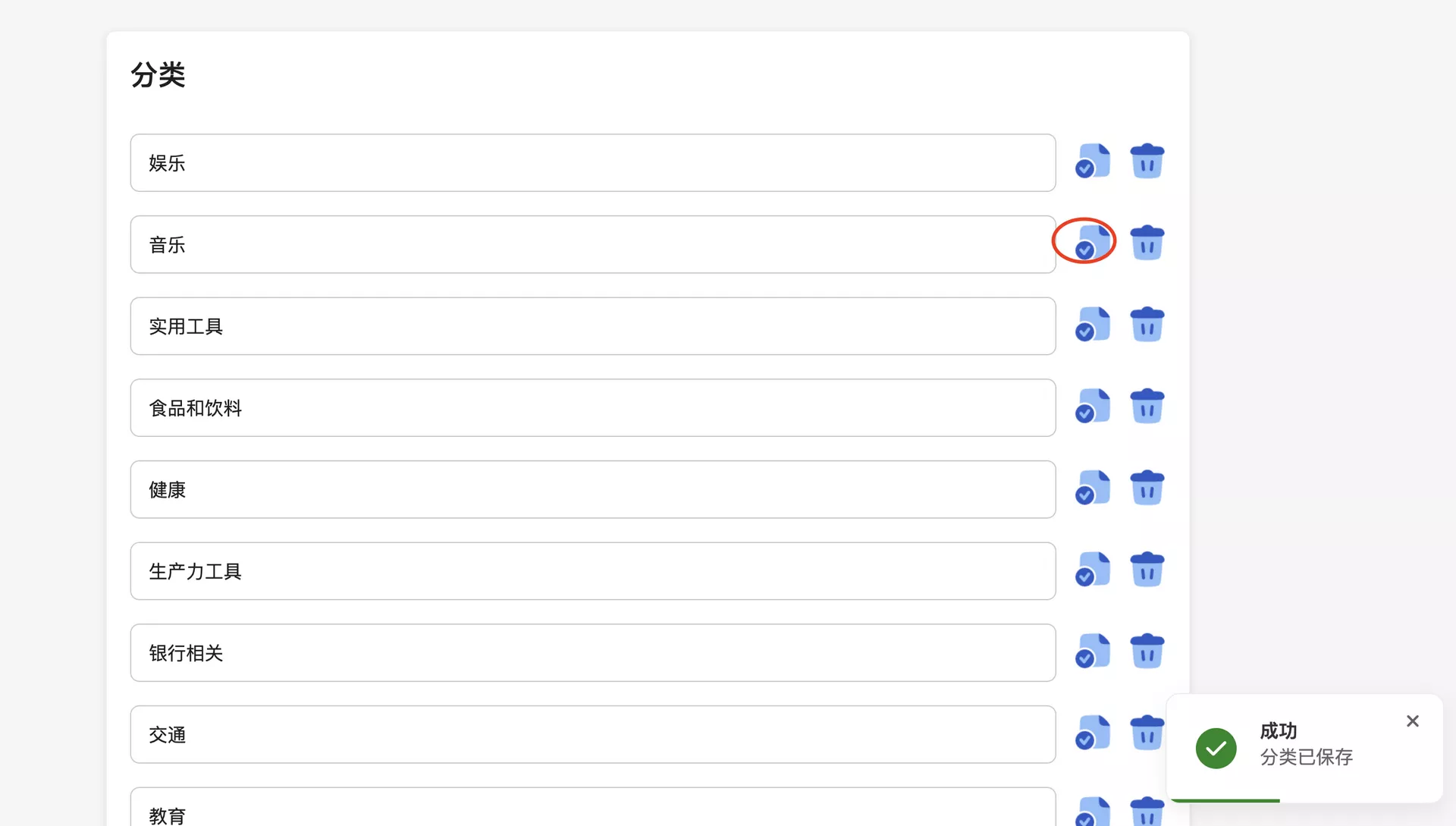Viewport: 1456px width, 826px height.
Task: Click the 娱乐 category name field
Action: tap(592, 163)
